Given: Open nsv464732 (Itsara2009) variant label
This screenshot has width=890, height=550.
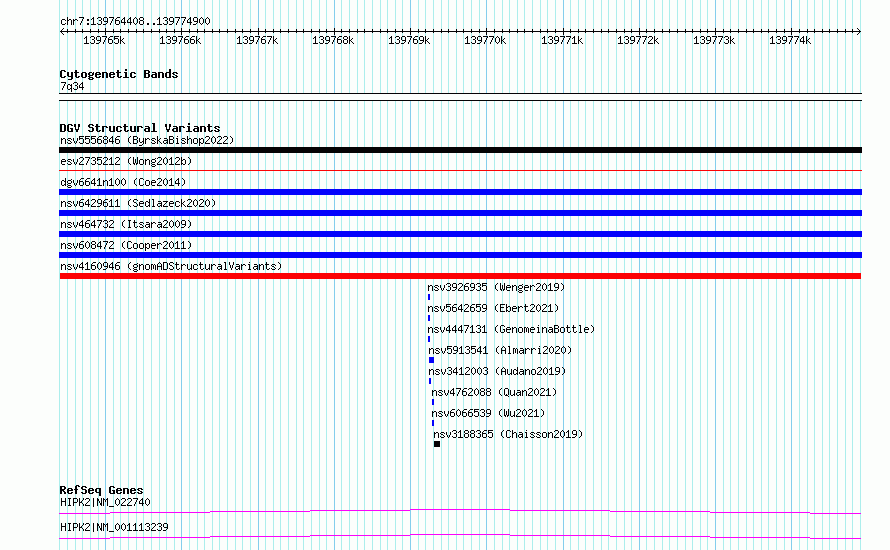Looking at the screenshot, I should point(126,224).
